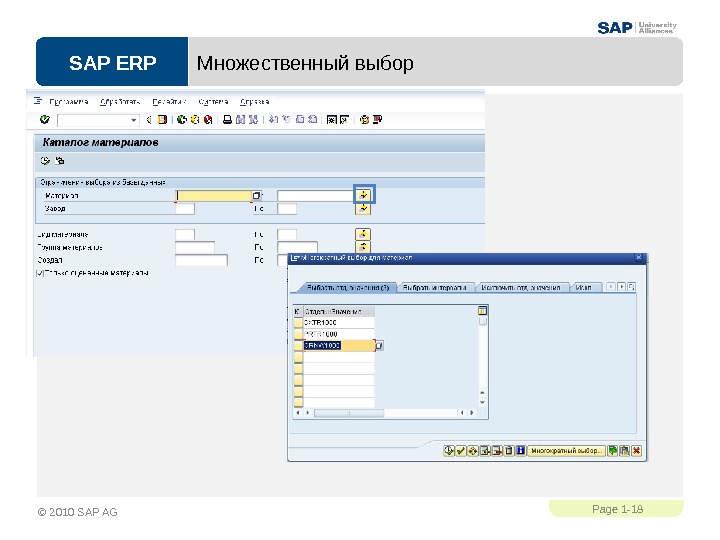Screen dimensions: 720x540
Task: Open the value help next to highlighted cell
Action: tap(379, 346)
